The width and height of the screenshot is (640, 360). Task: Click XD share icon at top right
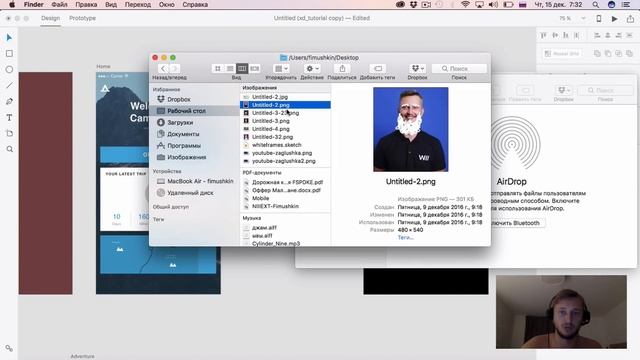tap(630, 18)
